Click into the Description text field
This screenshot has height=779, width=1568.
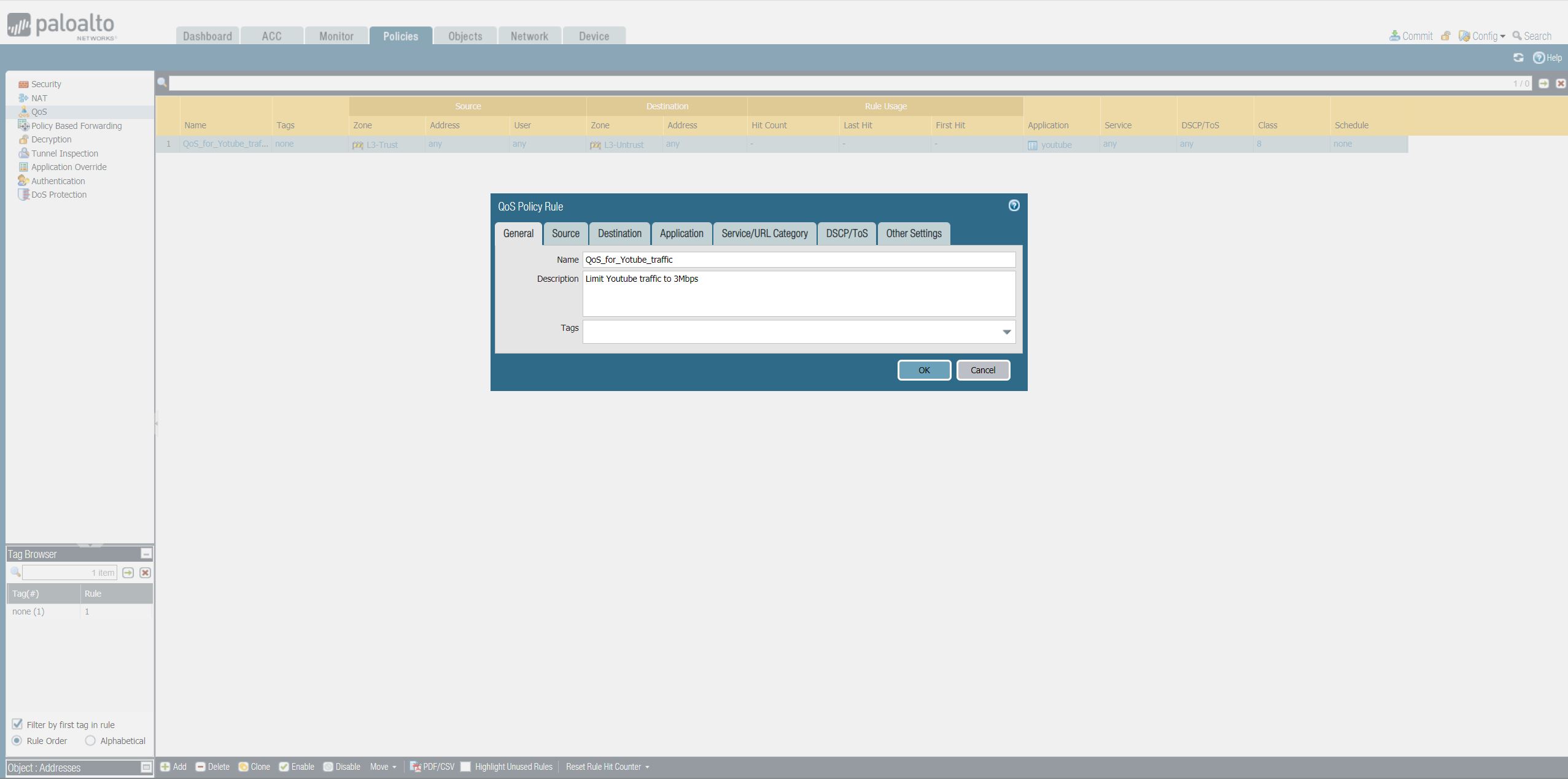pyautogui.click(x=798, y=295)
